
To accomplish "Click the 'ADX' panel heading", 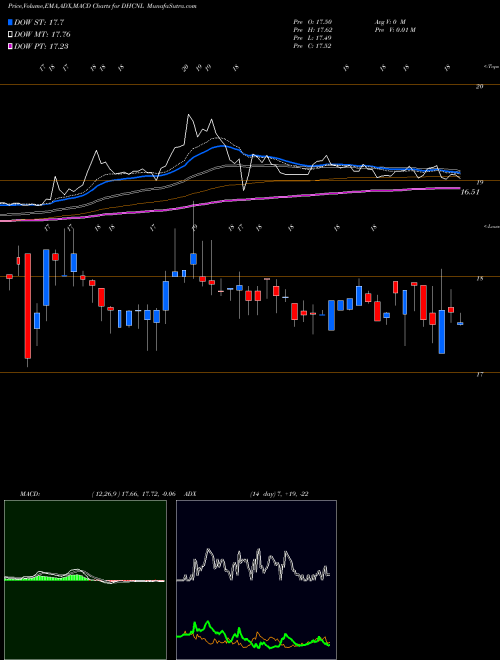I will (x=191, y=494).
